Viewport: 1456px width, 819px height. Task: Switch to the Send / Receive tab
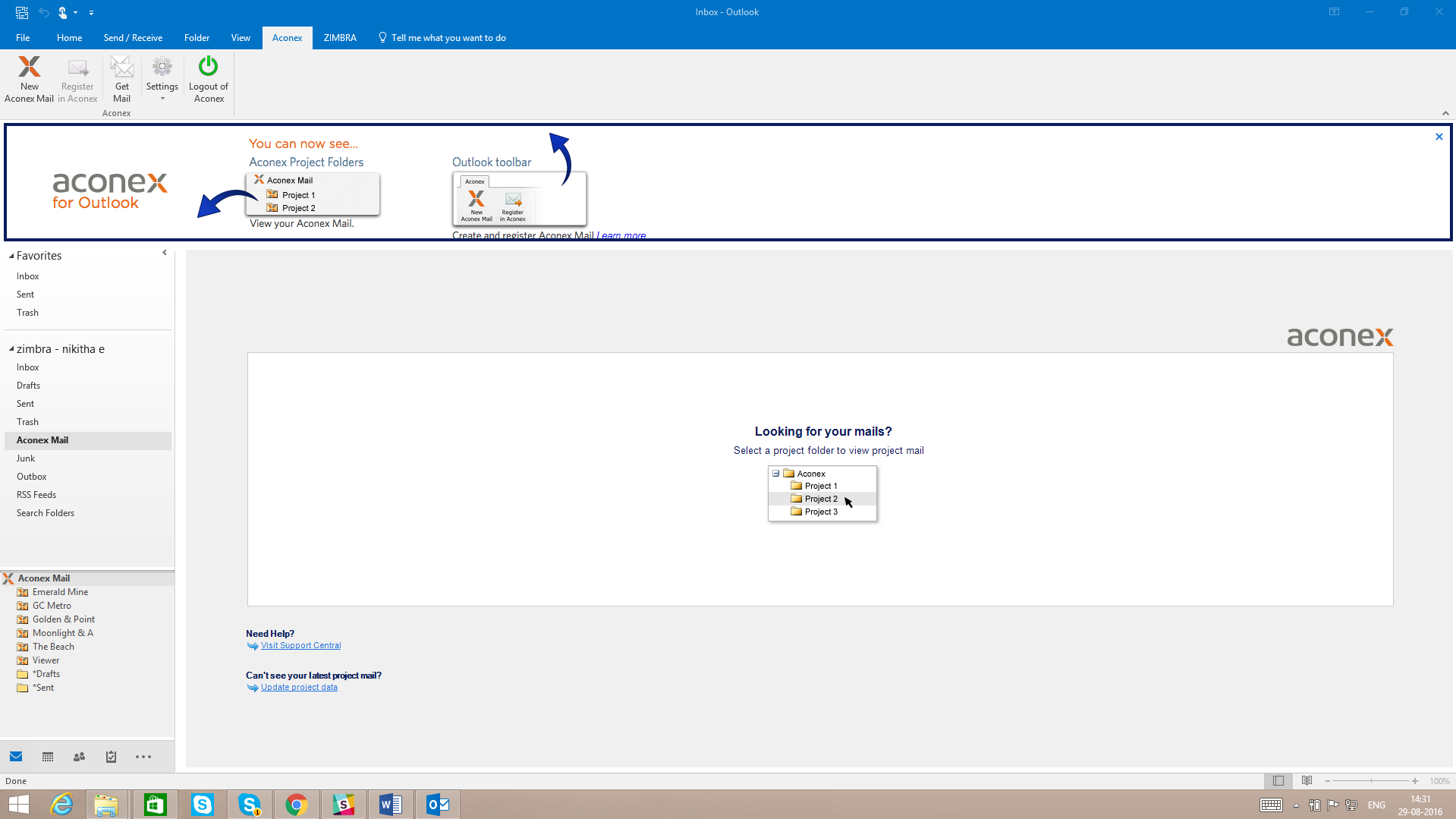coord(133,38)
